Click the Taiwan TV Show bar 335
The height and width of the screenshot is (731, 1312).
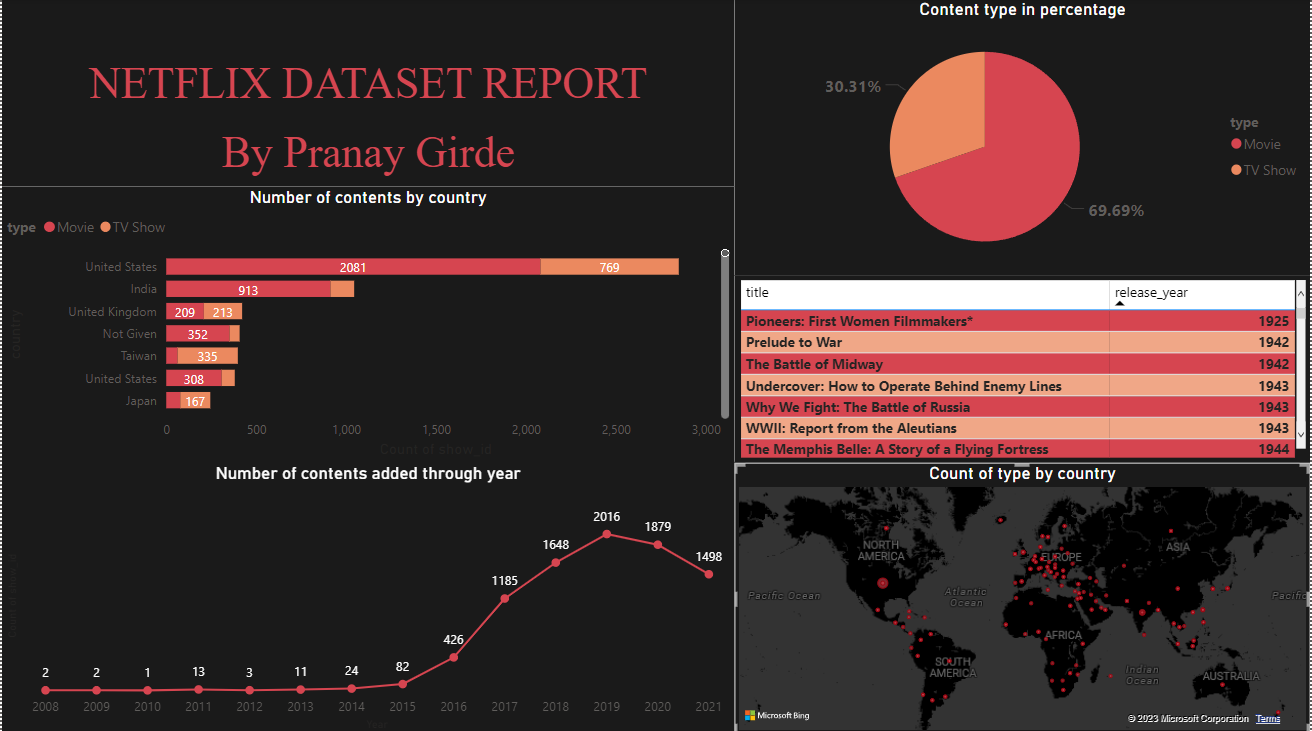point(208,356)
